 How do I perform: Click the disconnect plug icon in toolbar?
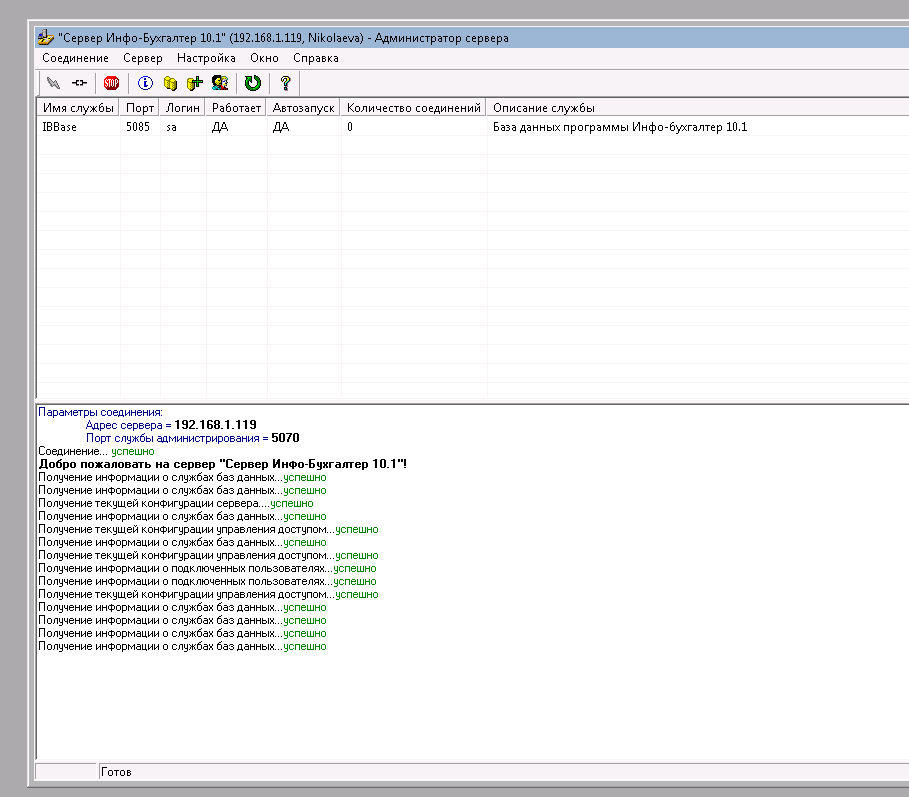point(79,83)
